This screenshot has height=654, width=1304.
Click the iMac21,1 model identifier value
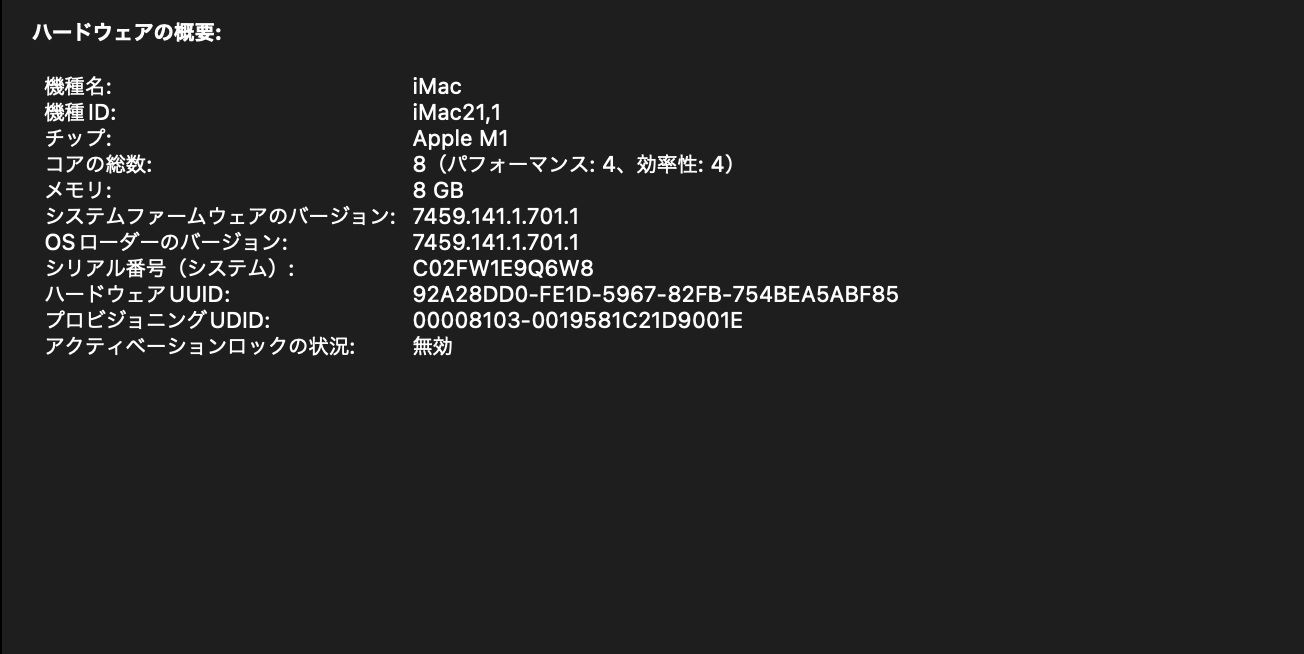pyautogui.click(x=457, y=112)
